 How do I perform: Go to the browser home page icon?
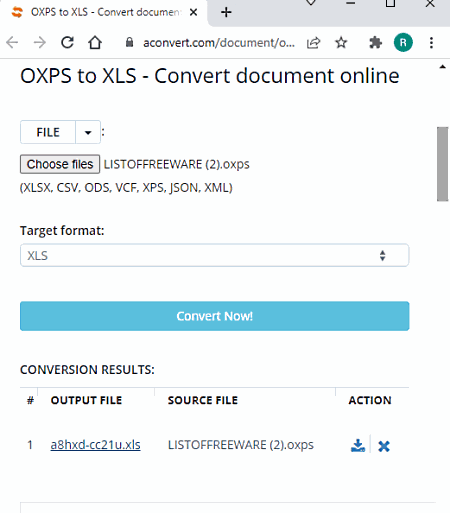(x=95, y=43)
